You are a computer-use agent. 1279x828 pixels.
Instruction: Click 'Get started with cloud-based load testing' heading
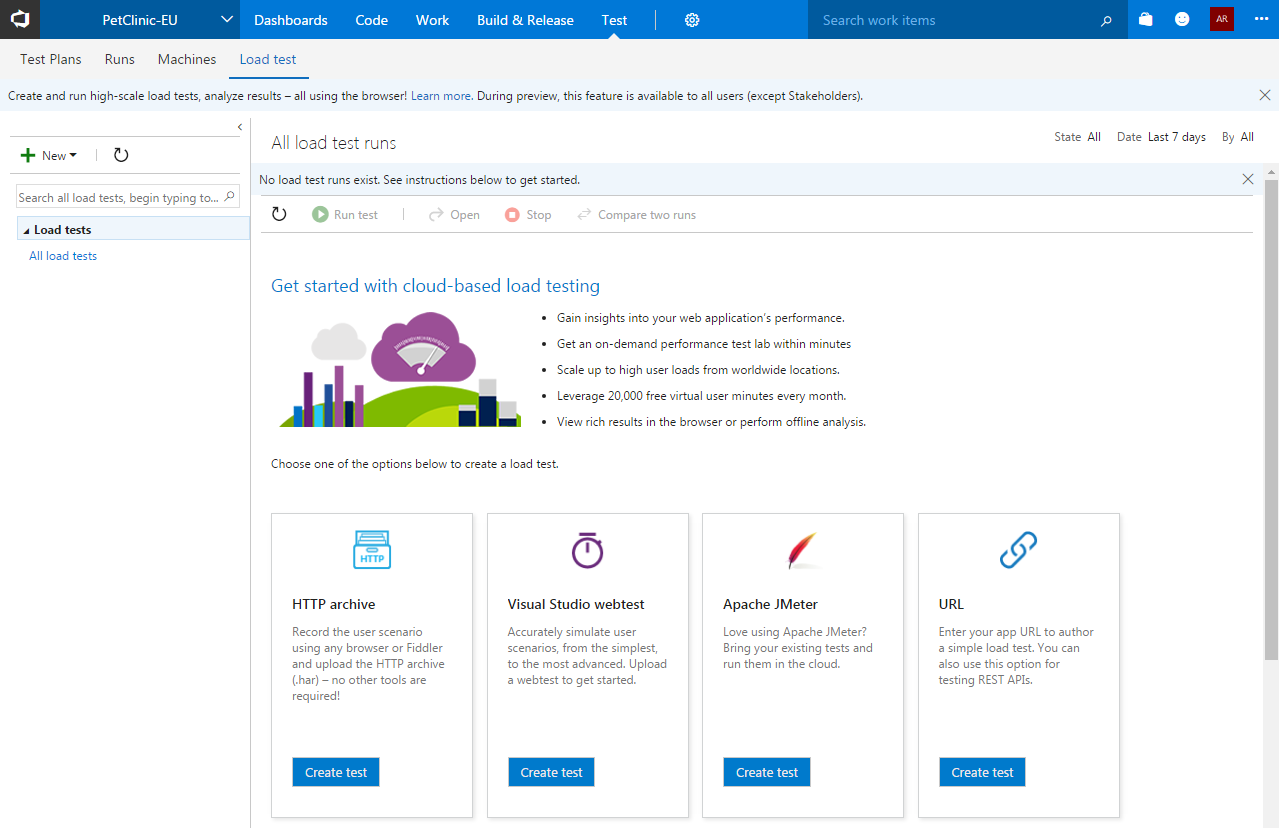436,286
